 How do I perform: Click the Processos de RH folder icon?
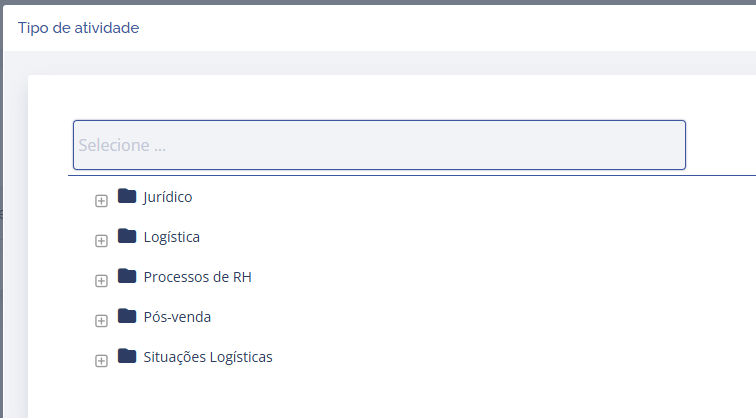[126, 276]
